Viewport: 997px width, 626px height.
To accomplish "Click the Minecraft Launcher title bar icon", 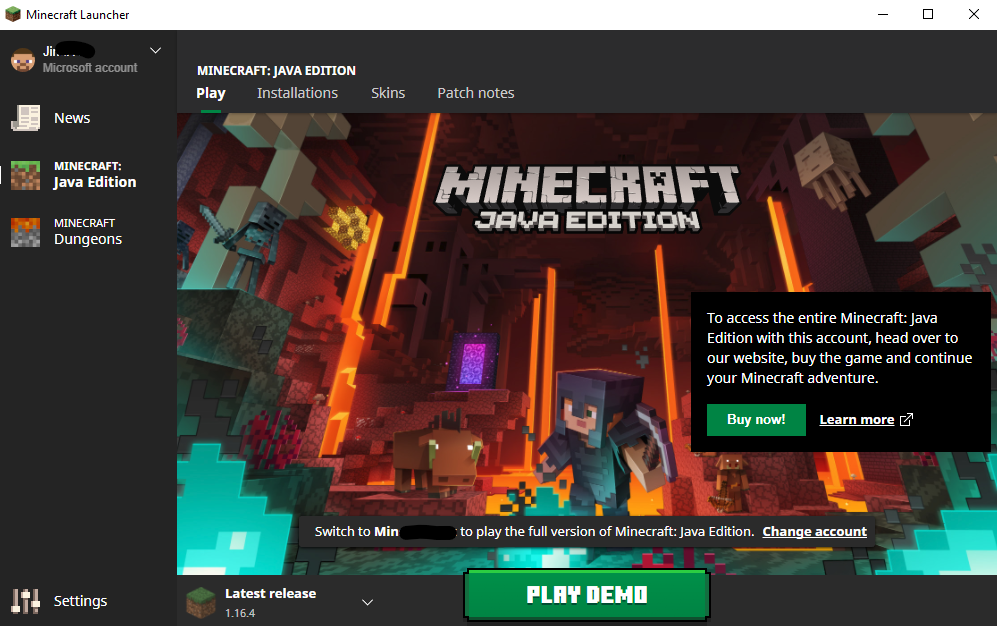I will click(x=13, y=14).
